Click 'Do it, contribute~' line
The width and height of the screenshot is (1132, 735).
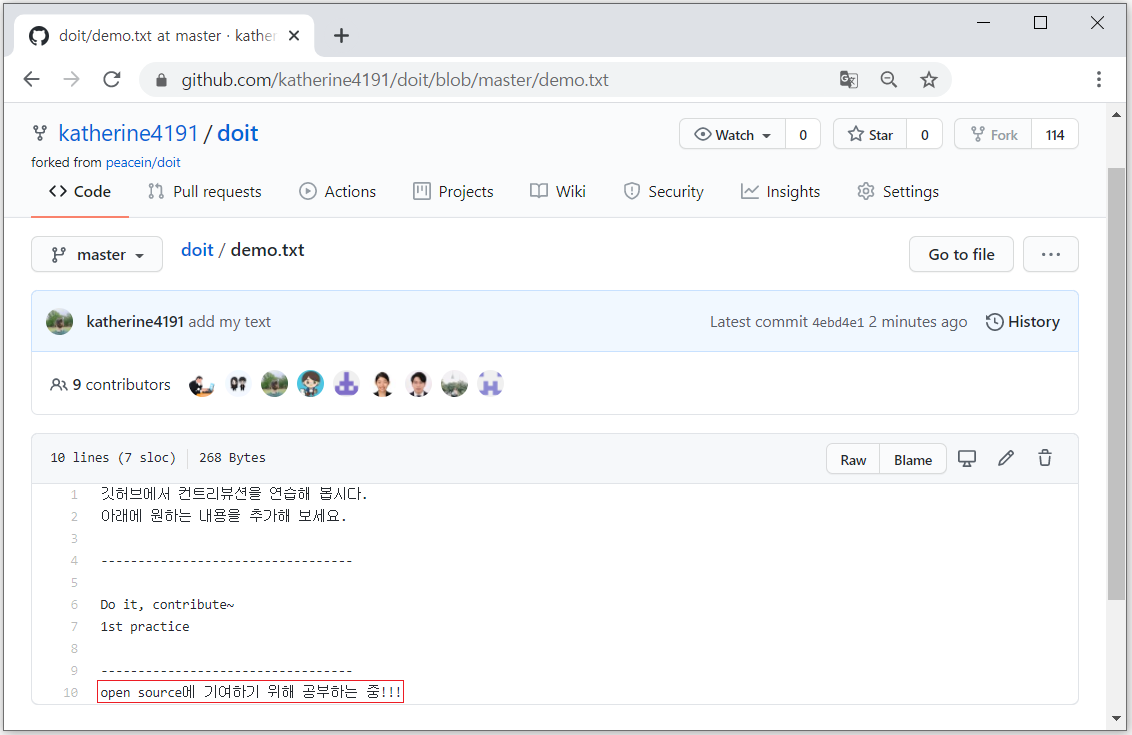point(167,605)
